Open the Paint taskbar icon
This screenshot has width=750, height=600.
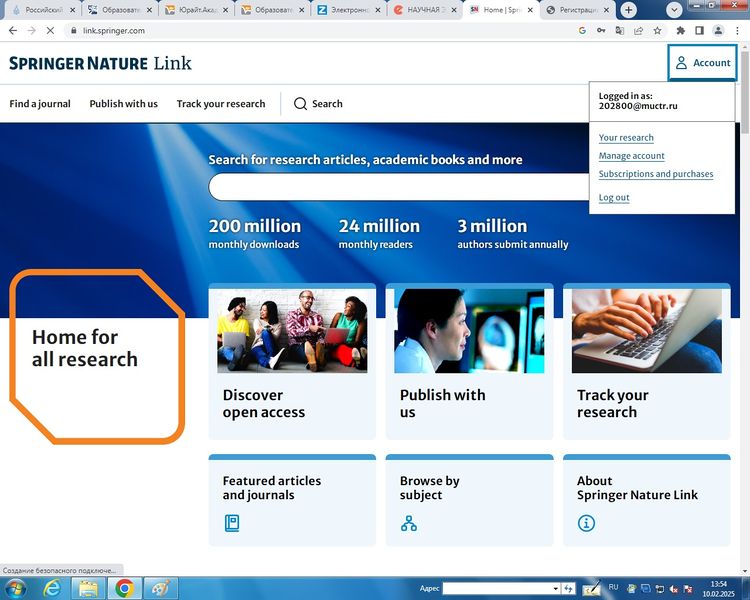pyautogui.click(x=161, y=588)
